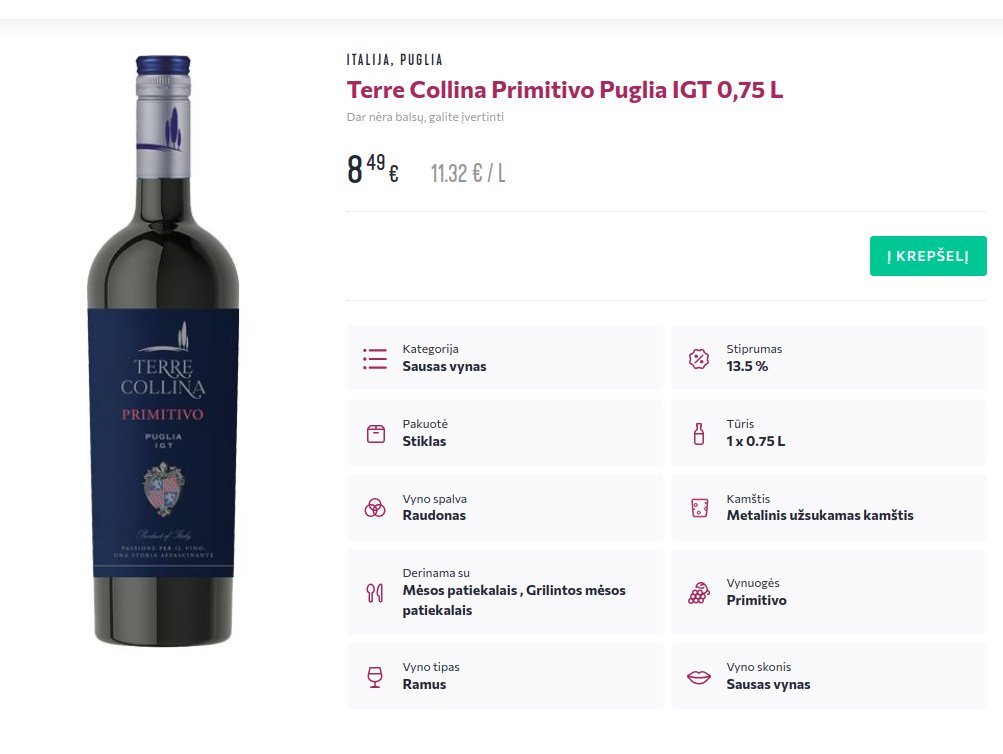The height and width of the screenshot is (754, 1003).
Task: Click the Vyno spalva circles icon
Action: pos(375,508)
